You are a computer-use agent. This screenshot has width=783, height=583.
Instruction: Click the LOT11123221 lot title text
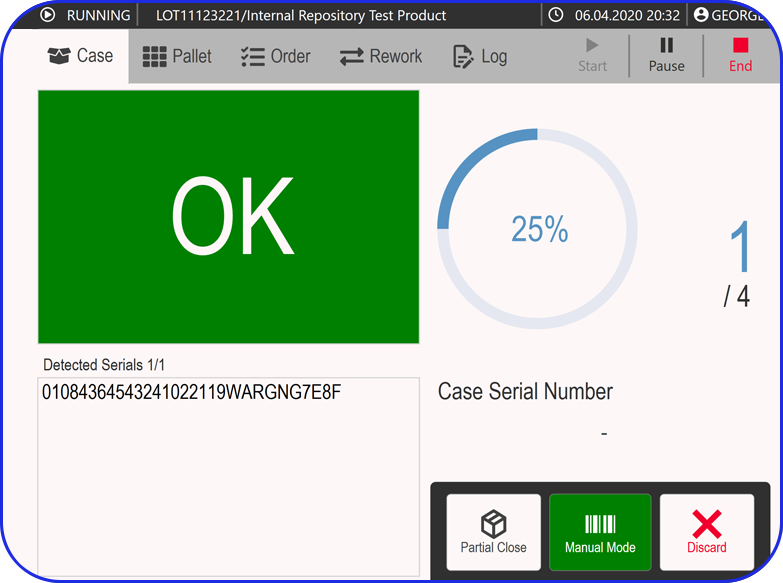(301, 15)
